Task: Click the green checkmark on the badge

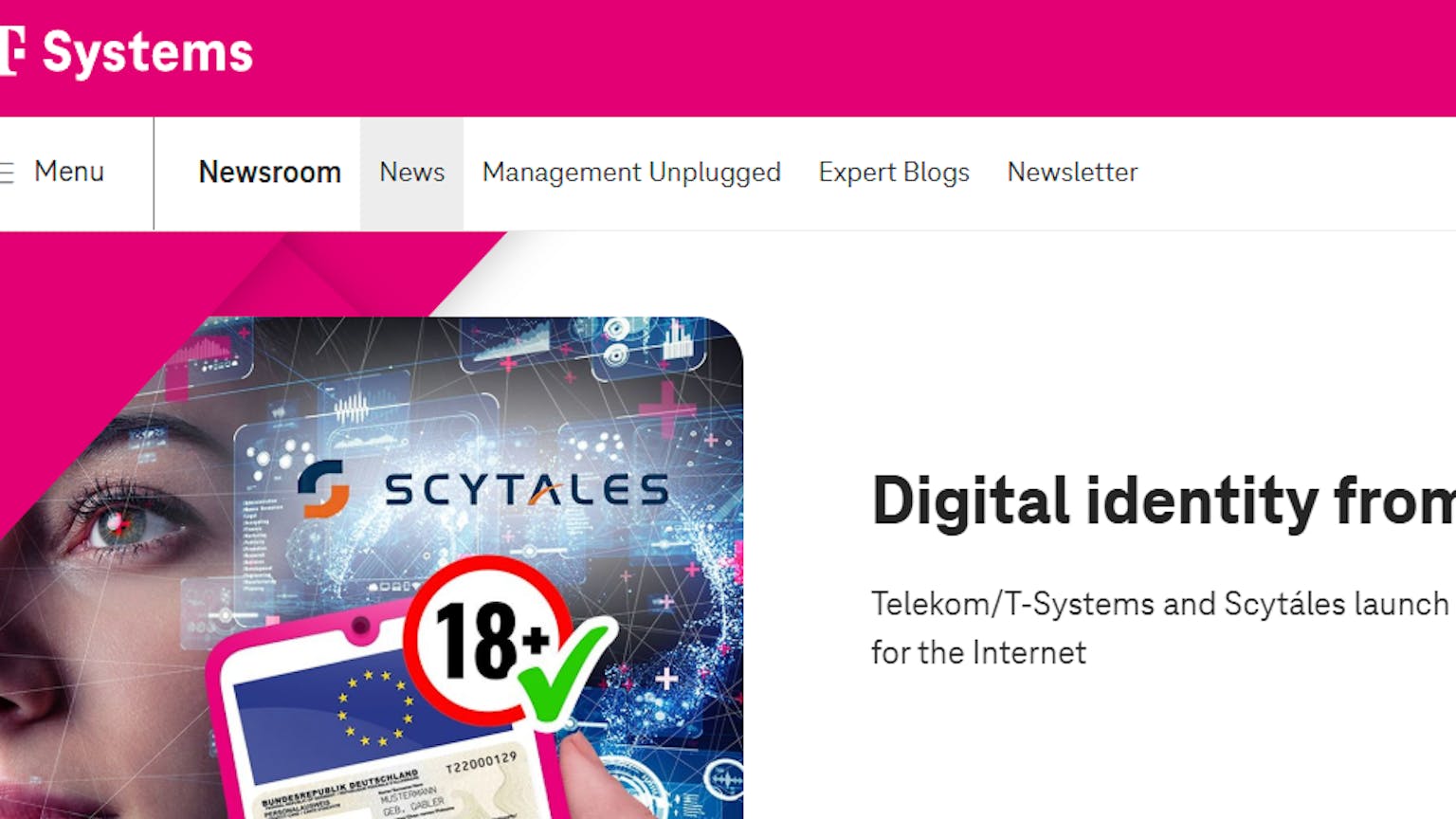Action: pos(566,671)
